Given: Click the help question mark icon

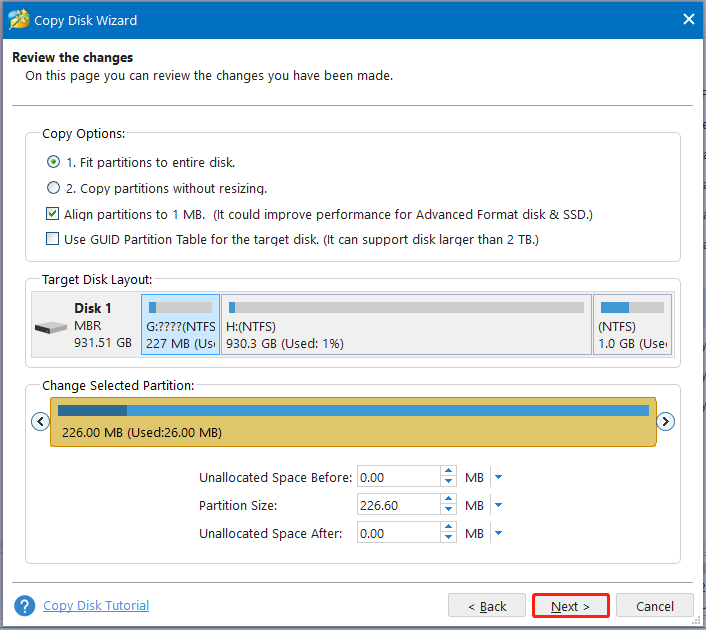Looking at the screenshot, I should click(25, 605).
